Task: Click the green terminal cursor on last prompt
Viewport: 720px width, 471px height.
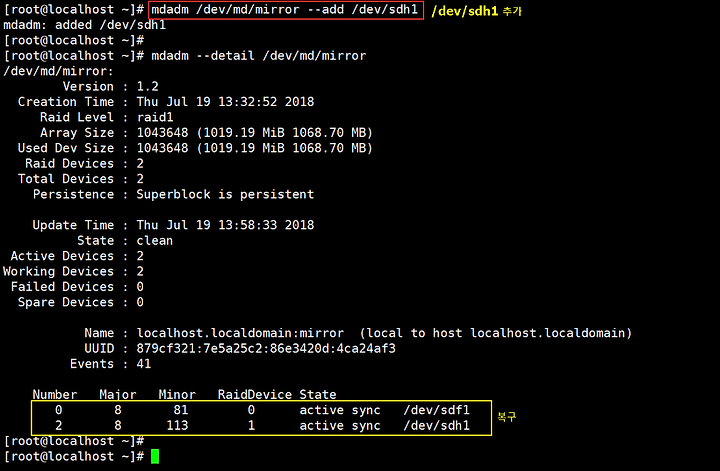Action: [x=155, y=457]
